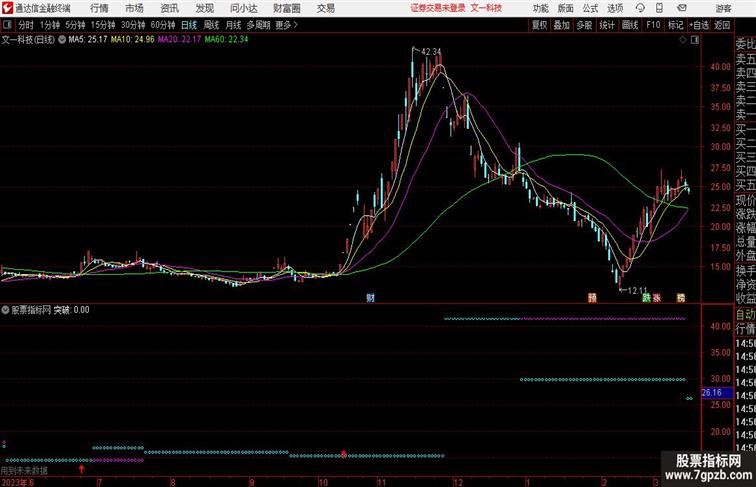756x487 pixels.
Task: Switch to the 1分钟 period
Action: click(x=50, y=25)
